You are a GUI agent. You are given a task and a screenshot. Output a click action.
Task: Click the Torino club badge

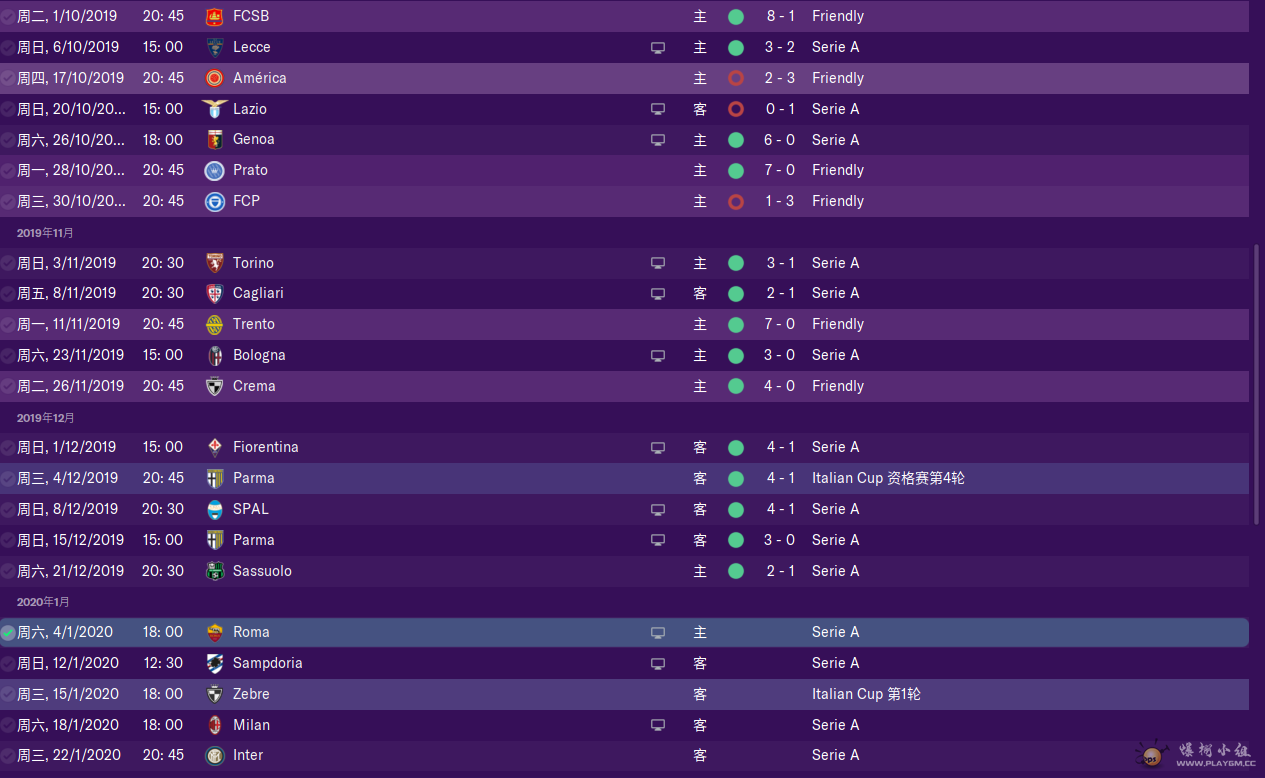pyautogui.click(x=214, y=263)
